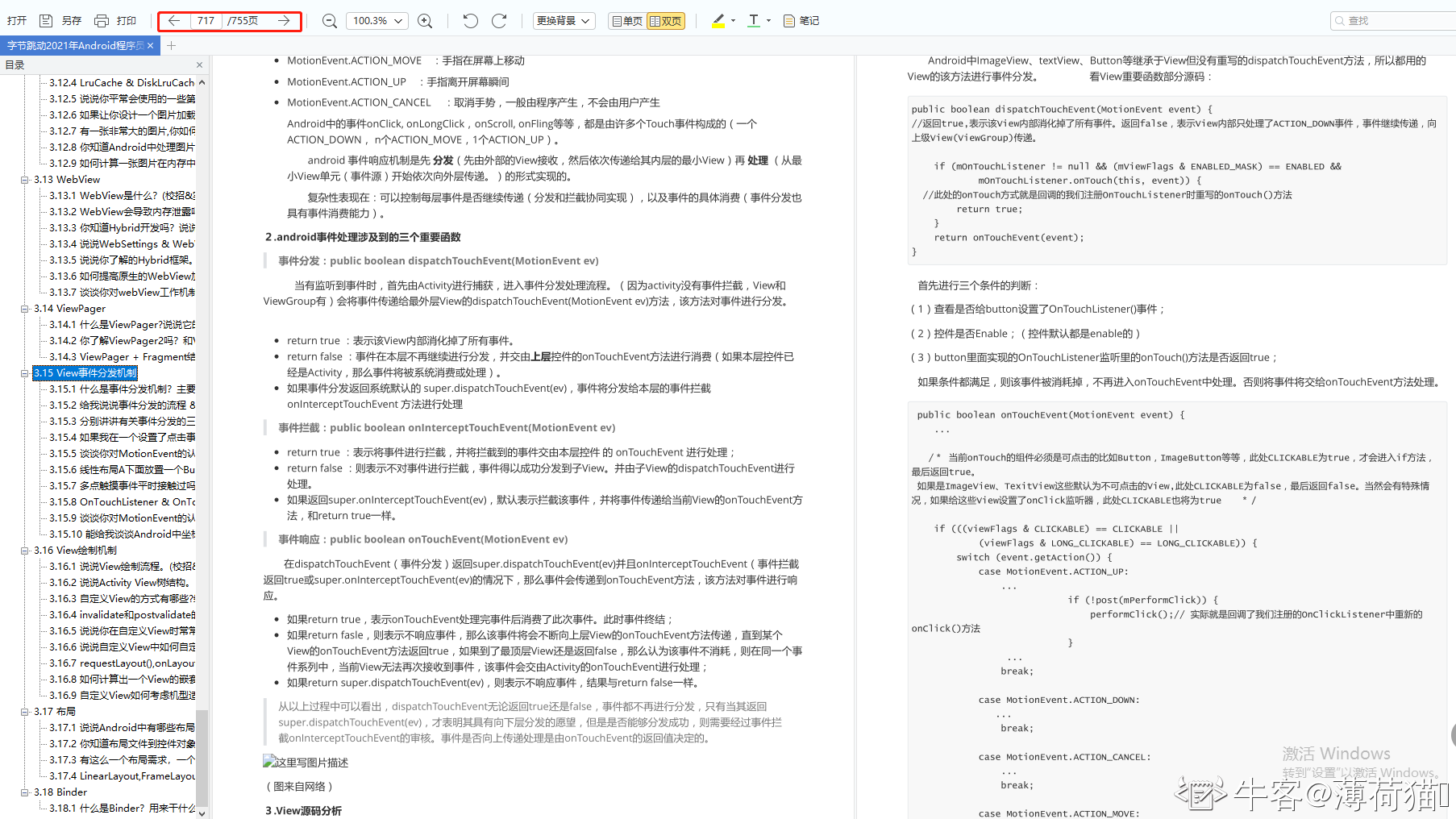Select outline item 3.17.4 LinearLayout,FrameLayout
1456x819 pixels.
pyautogui.click(x=122, y=776)
